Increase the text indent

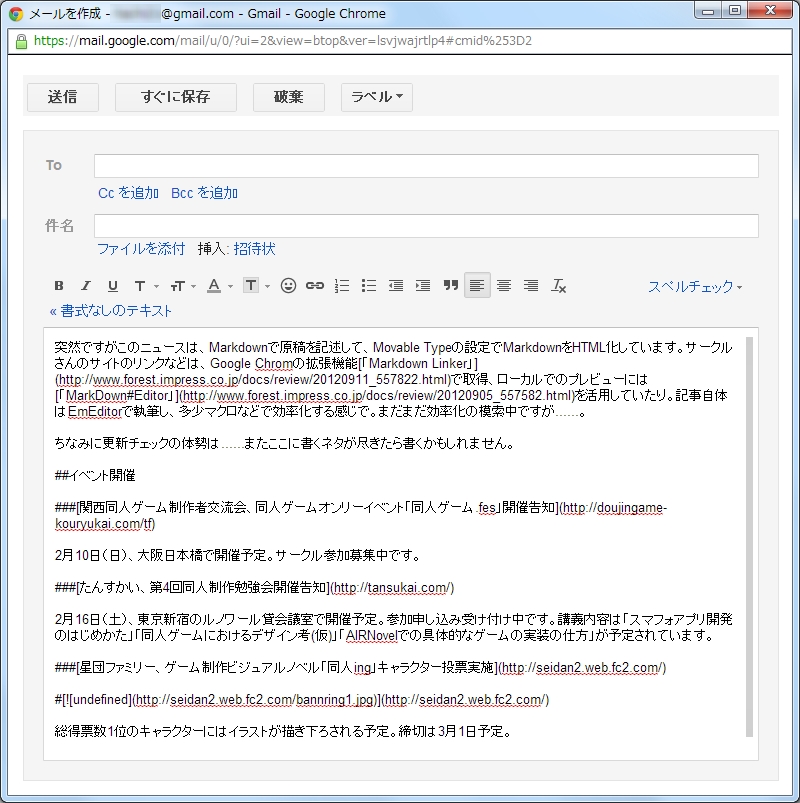click(423, 285)
